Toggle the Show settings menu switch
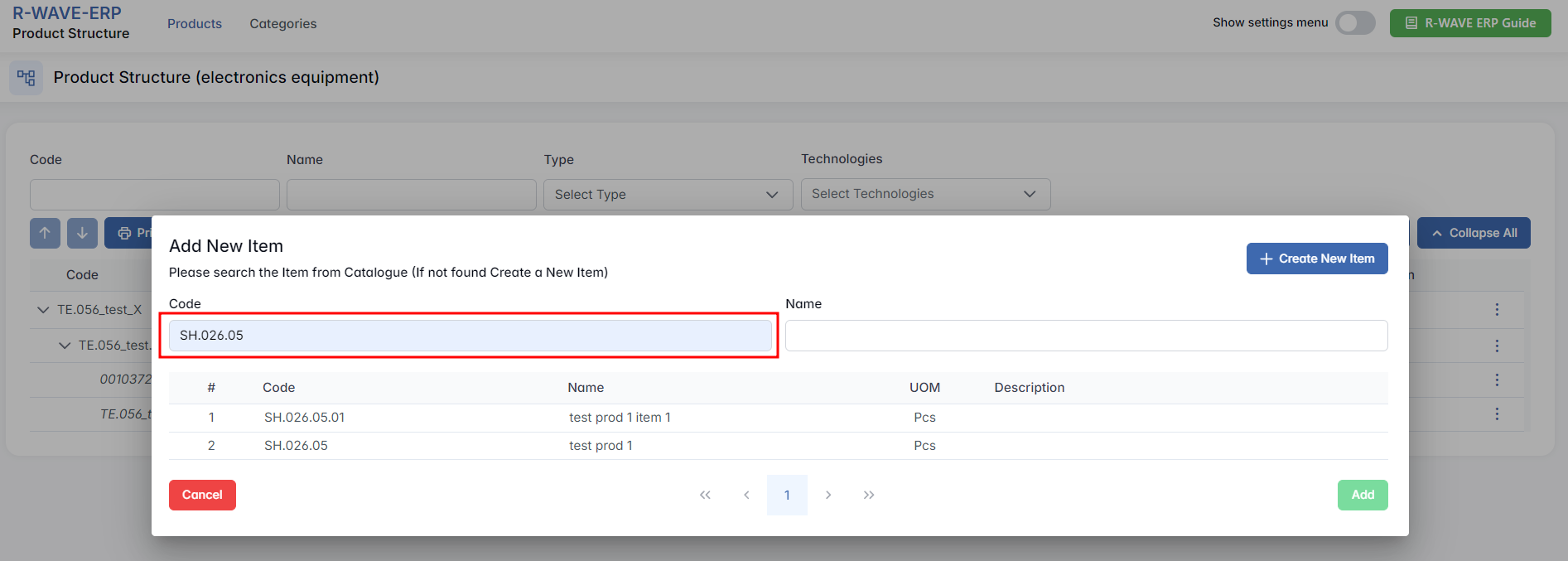The width and height of the screenshot is (1568, 561). click(1354, 23)
